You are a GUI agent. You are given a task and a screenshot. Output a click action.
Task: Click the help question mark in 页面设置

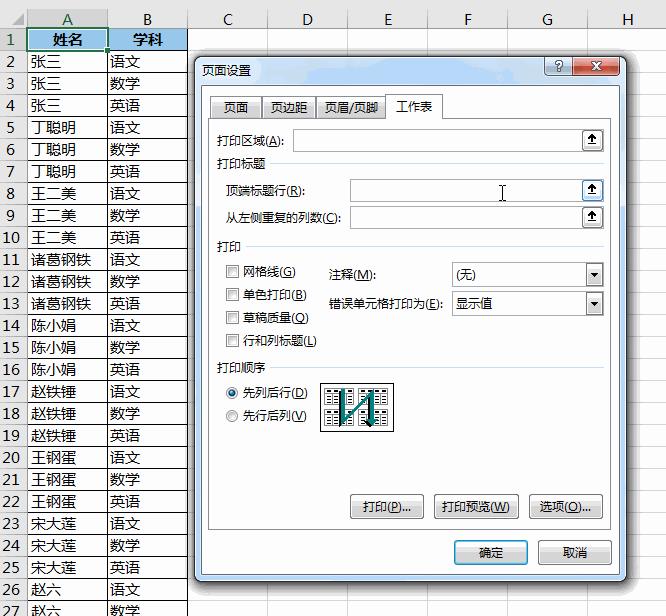point(559,66)
